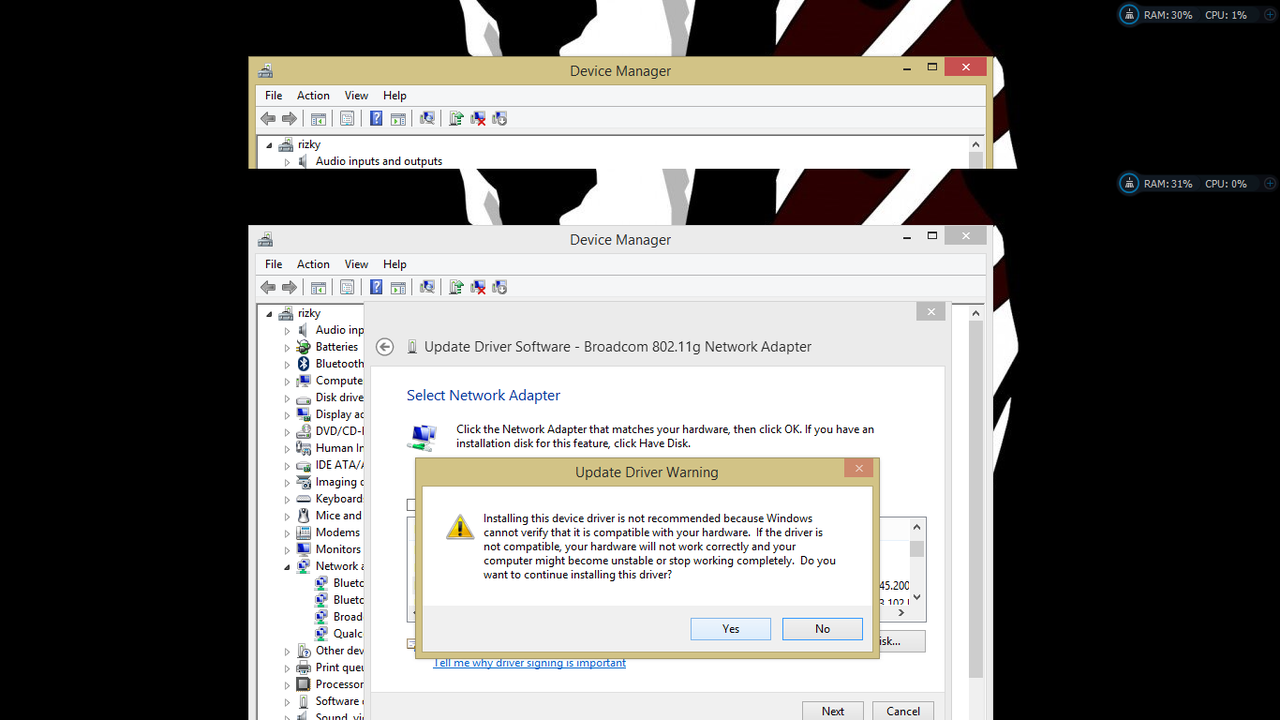Click Update Driver Software toolbar icon in lower window
This screenshot has height=720, width=1280.
(x=456, y=288)
